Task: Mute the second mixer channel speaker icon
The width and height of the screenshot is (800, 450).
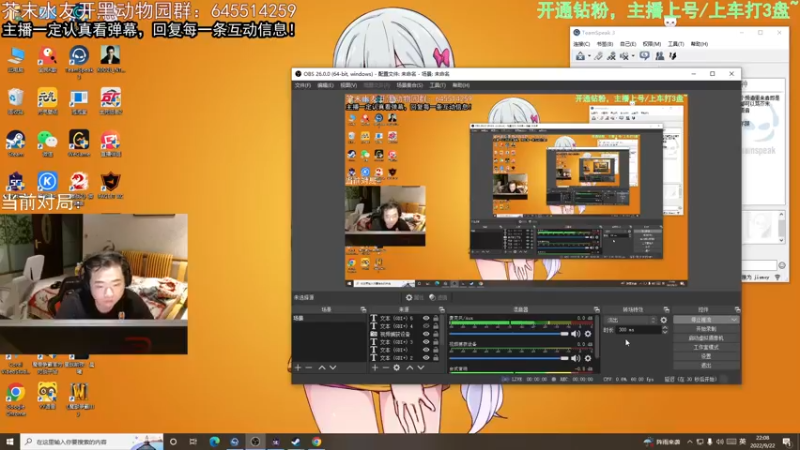Action: point(576,358)
